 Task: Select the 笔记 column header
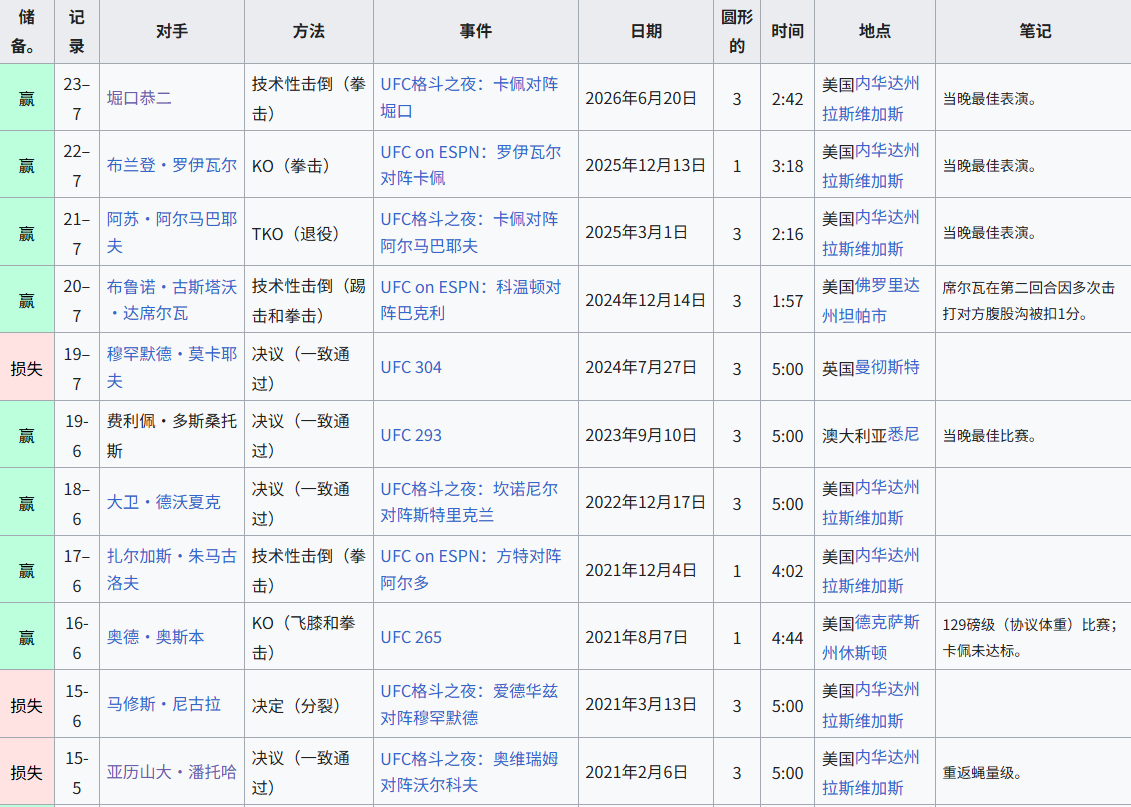pos(1035,31)
